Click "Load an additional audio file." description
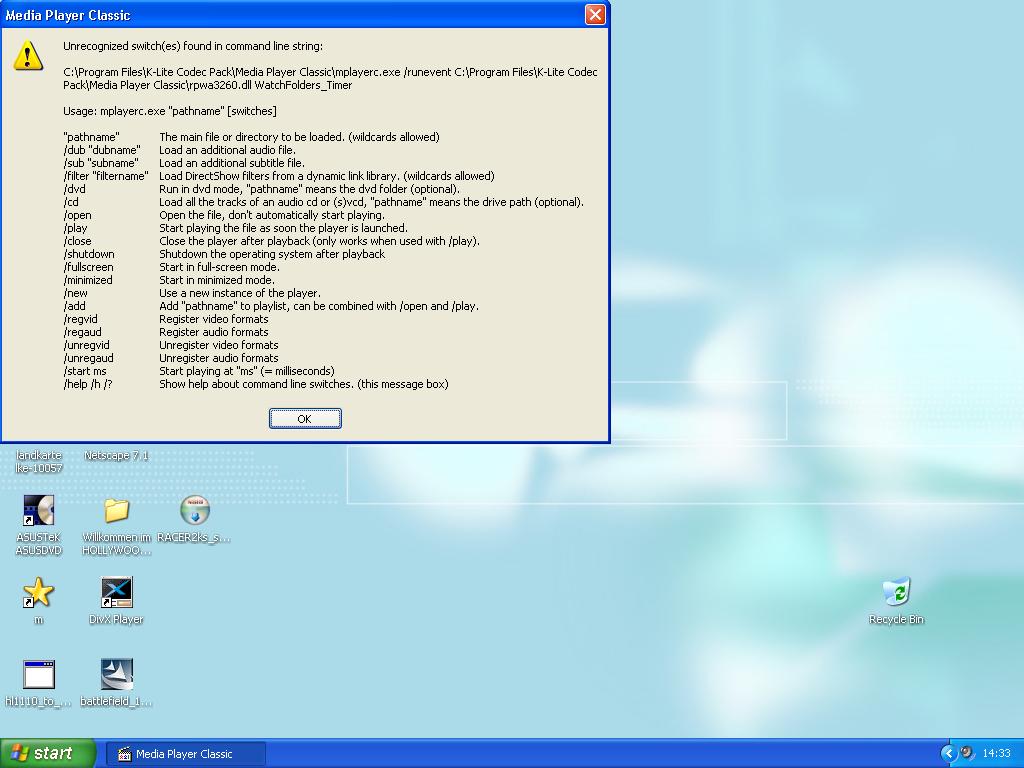Screen dimensions: 1024x768 227,150
